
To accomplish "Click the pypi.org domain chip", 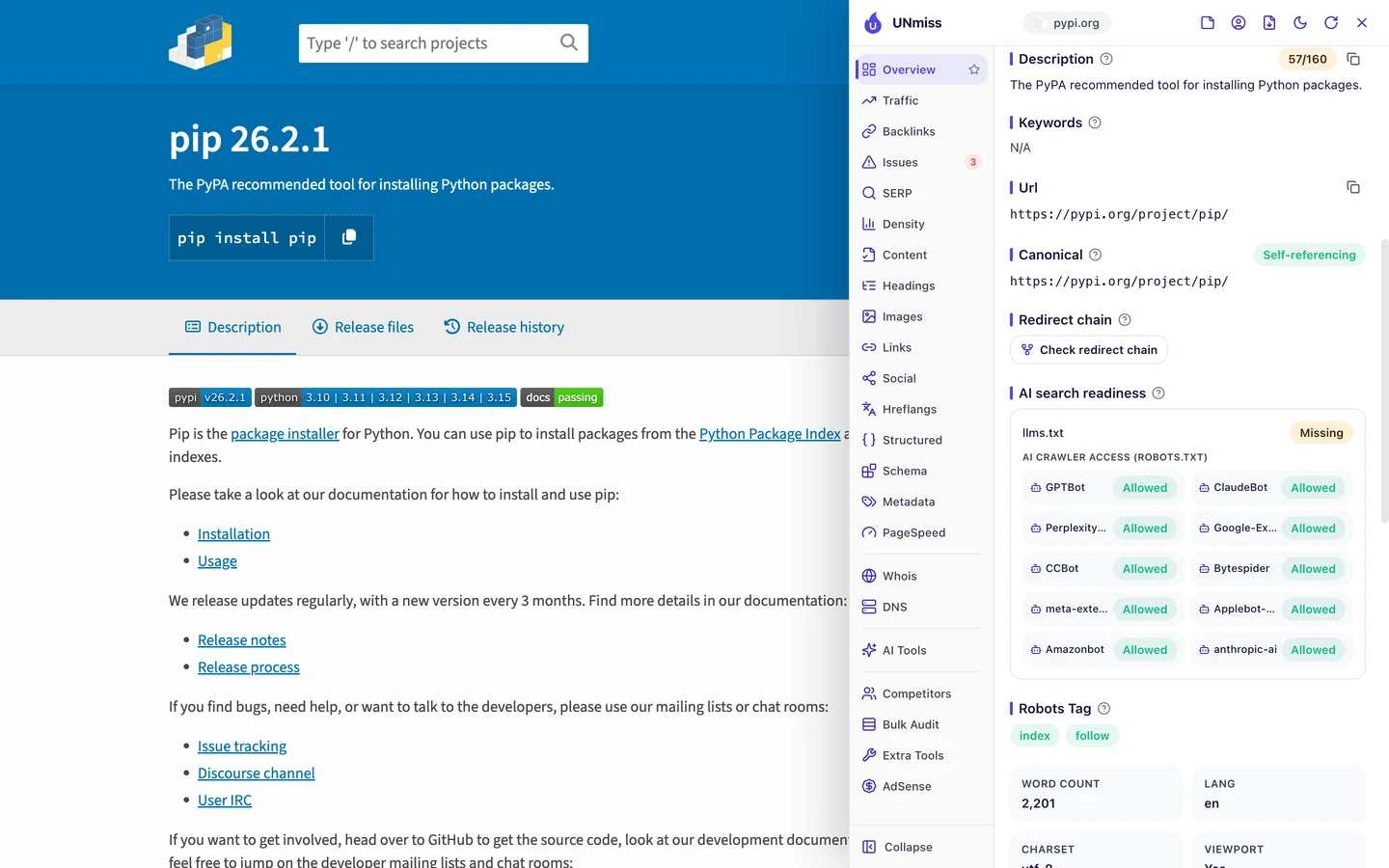I will (x=1067, y=23).
